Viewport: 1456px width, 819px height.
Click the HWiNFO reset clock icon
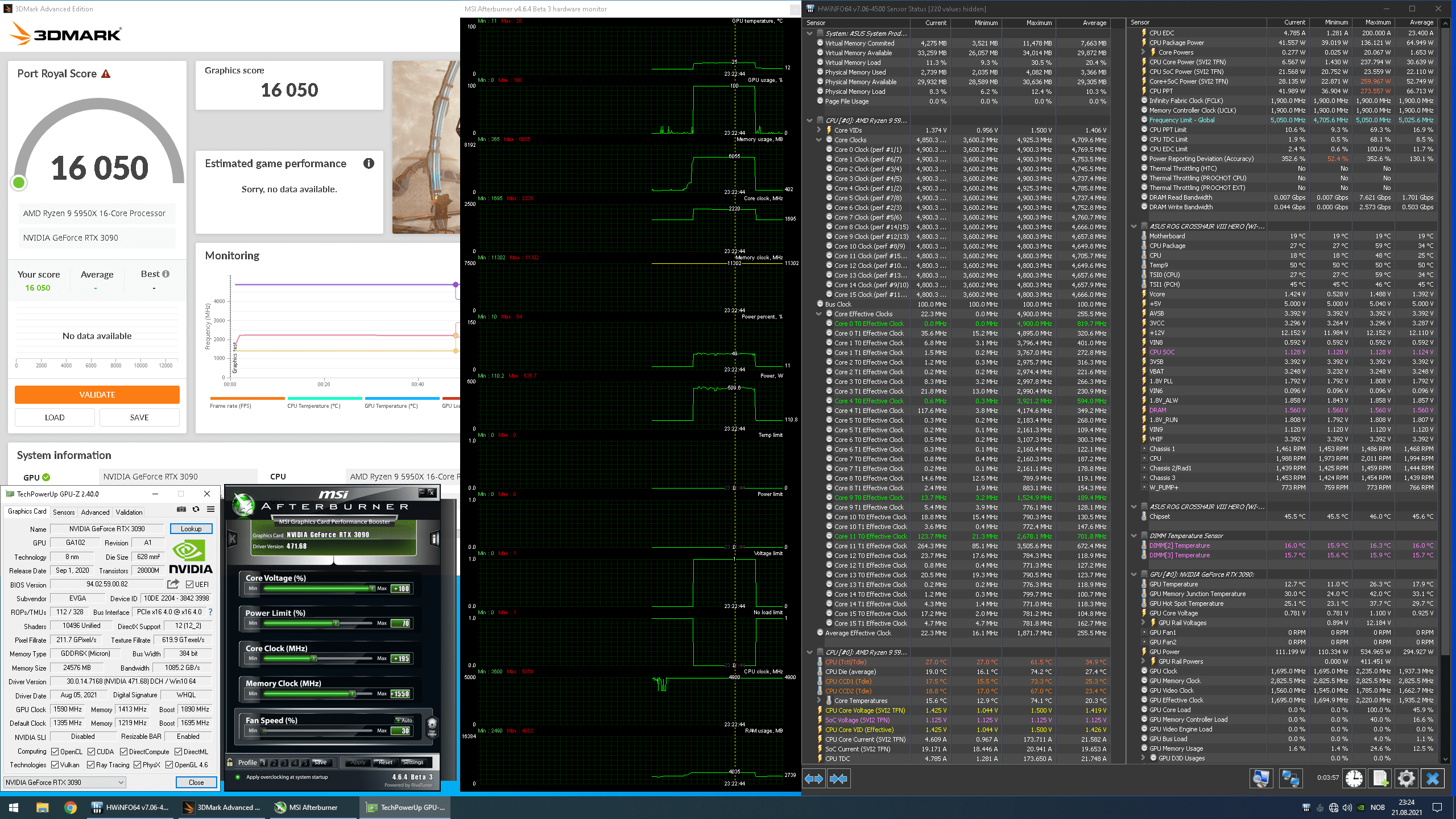1354,779
